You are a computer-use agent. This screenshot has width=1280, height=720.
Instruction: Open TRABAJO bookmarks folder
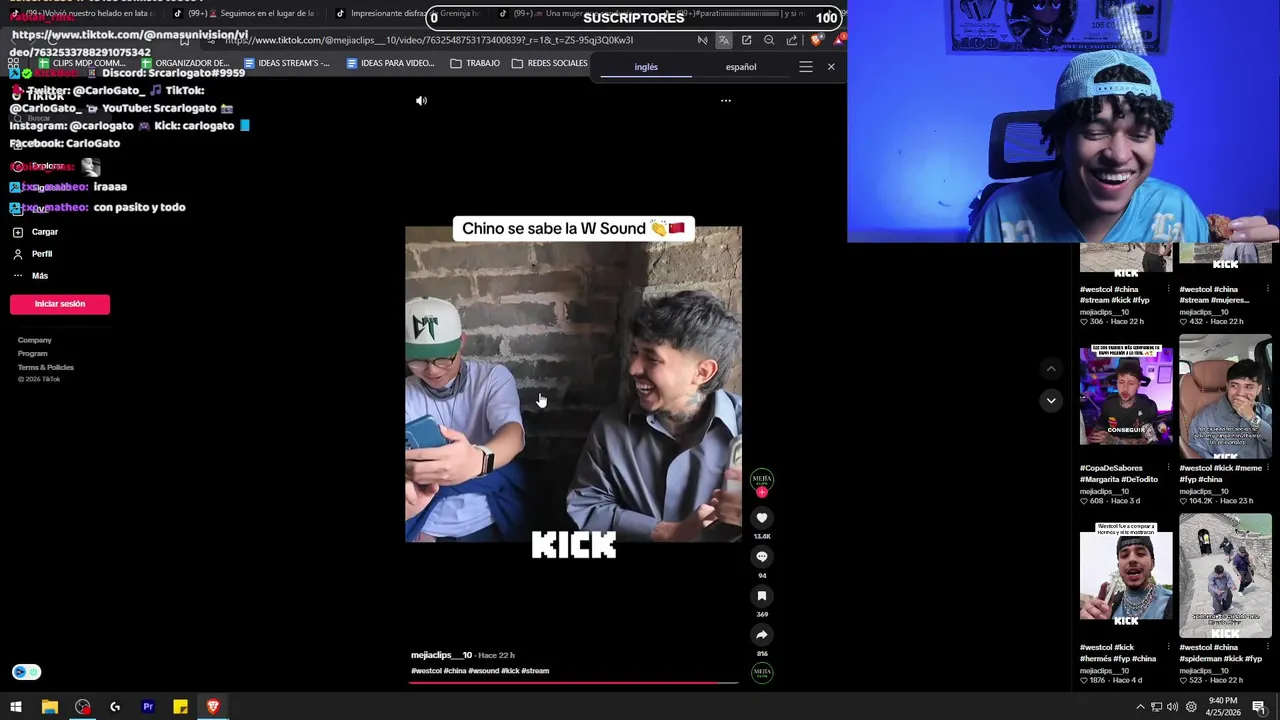[475, 63]
